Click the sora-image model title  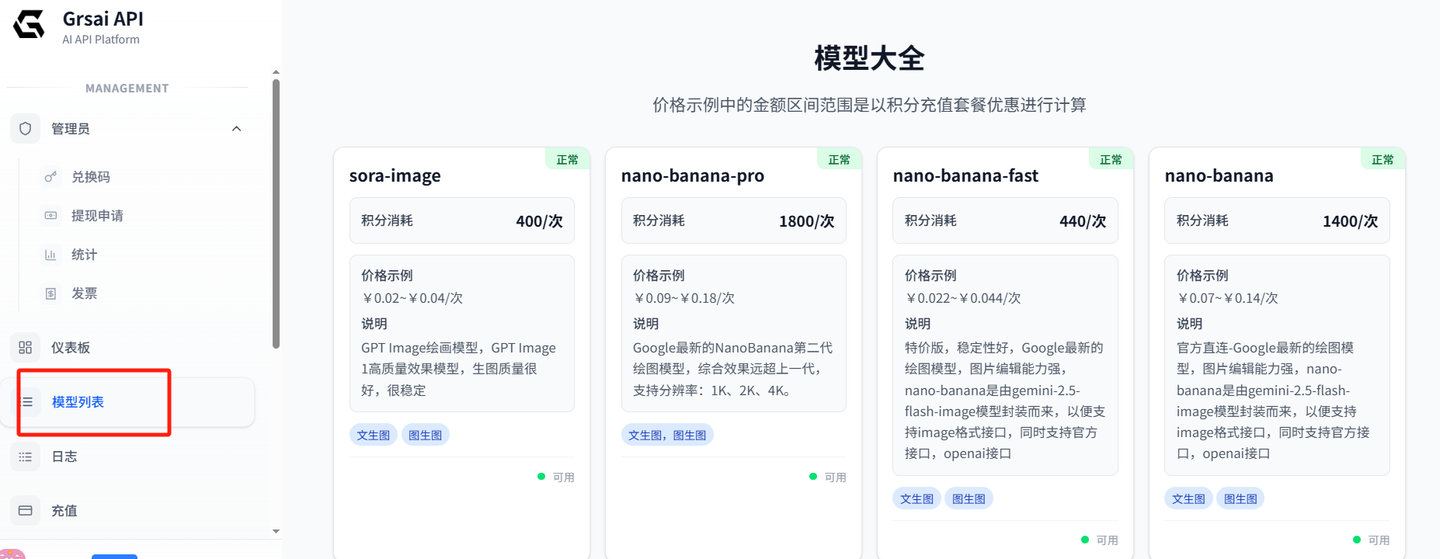(395, 176)
